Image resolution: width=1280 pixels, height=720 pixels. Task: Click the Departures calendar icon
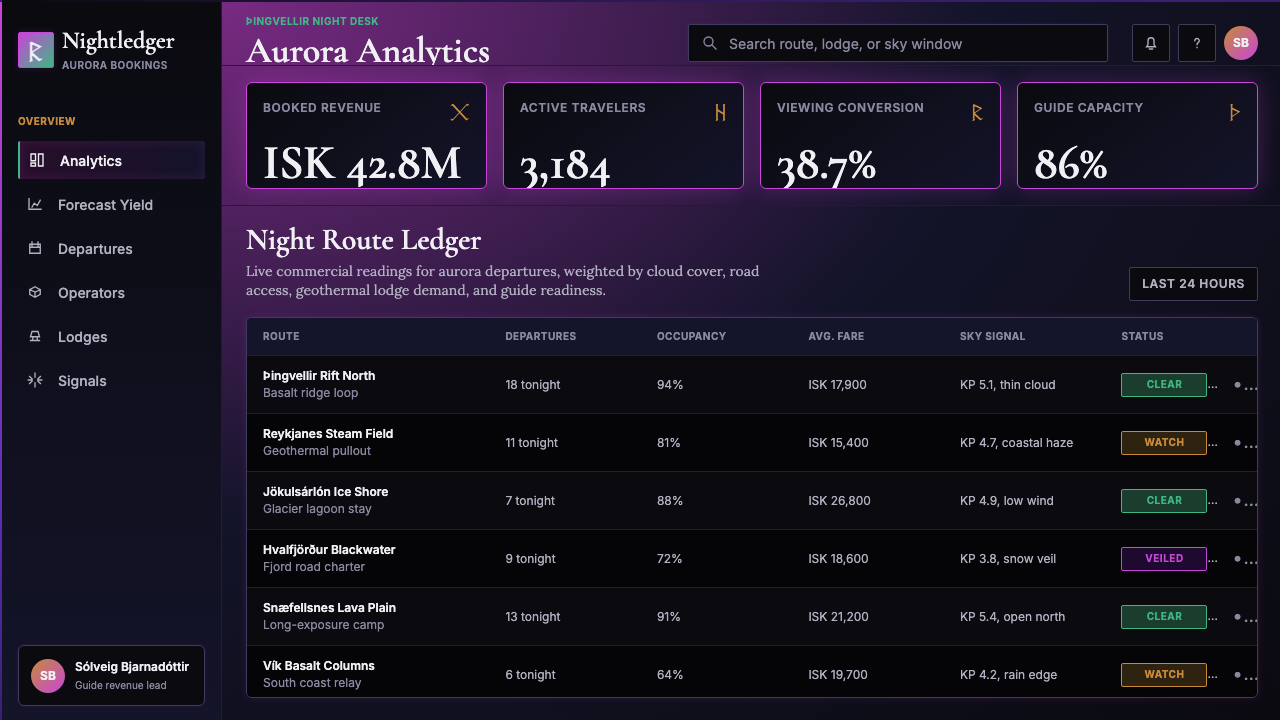click(35, 248)
